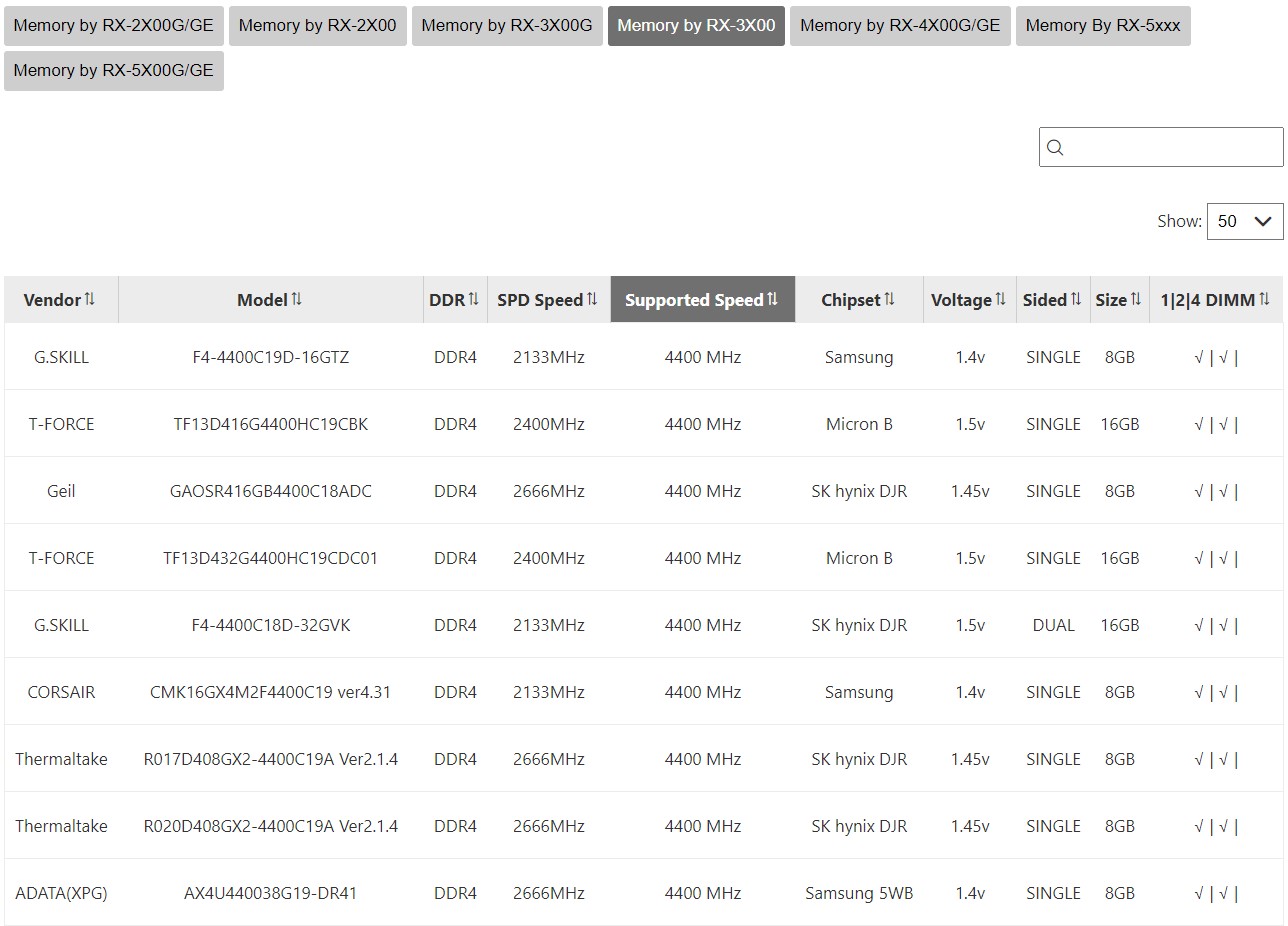Sort table by 1|2|4 DIMM column
This screenshot has height=926, width=1288.
point(1216,300)
